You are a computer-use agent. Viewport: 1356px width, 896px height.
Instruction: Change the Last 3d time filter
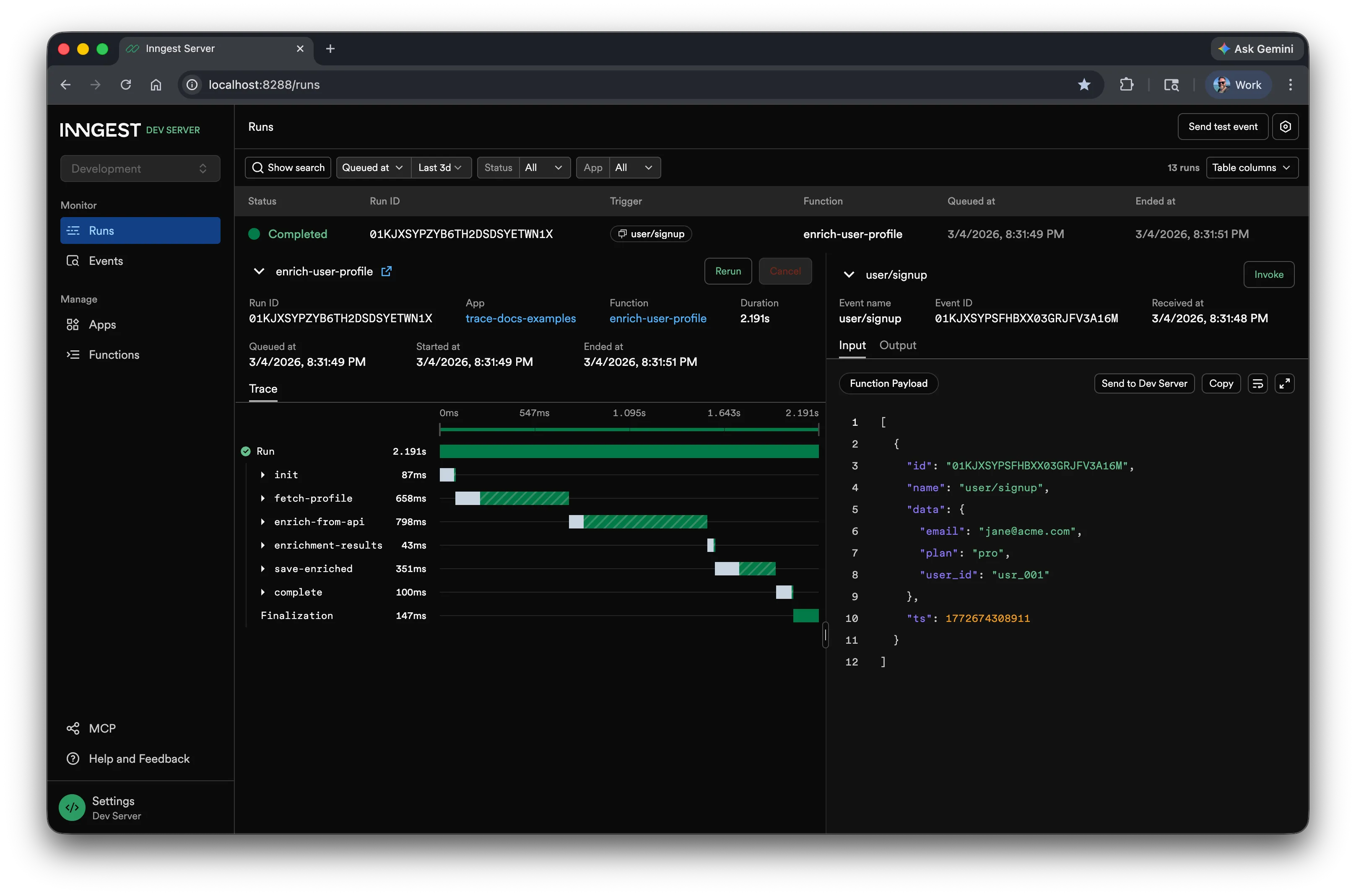pyautogui.click(x=440, y=168)
